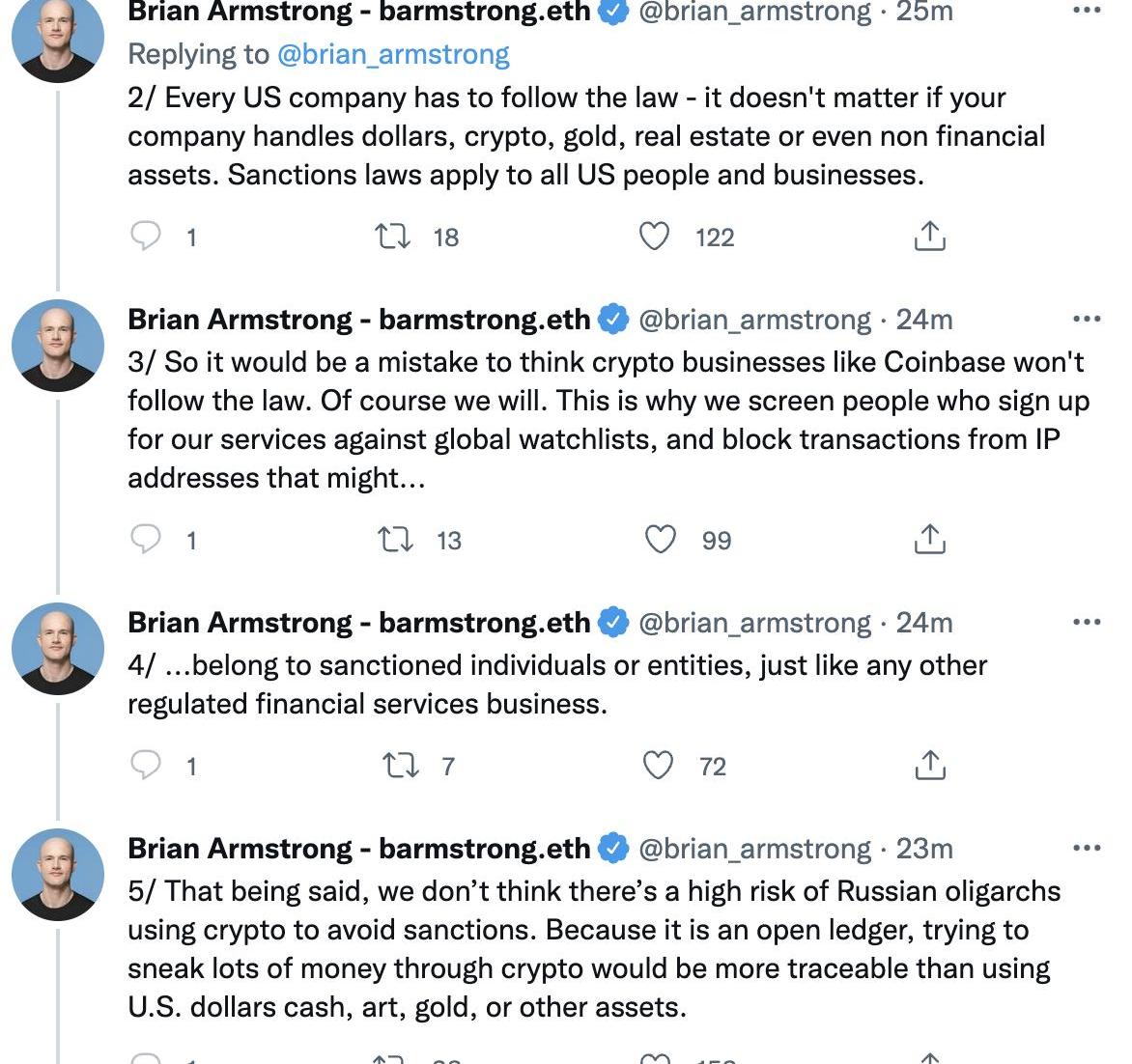Retweet the 3/ tweet mentioning Coinbase
1132x1064 pixels.
pyautogui.click(x=395, y=540)
